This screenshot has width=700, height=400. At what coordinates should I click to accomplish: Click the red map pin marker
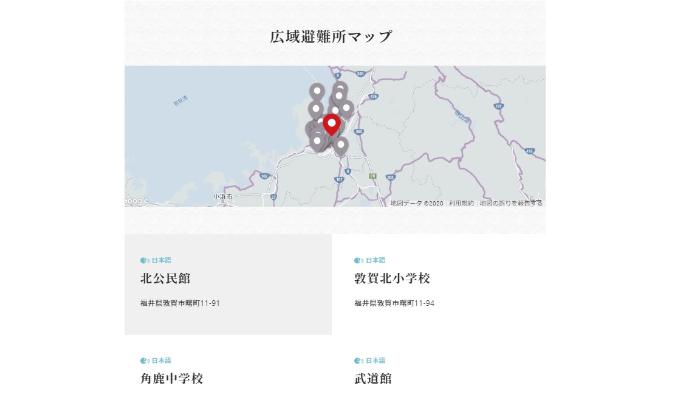point(331,125)
